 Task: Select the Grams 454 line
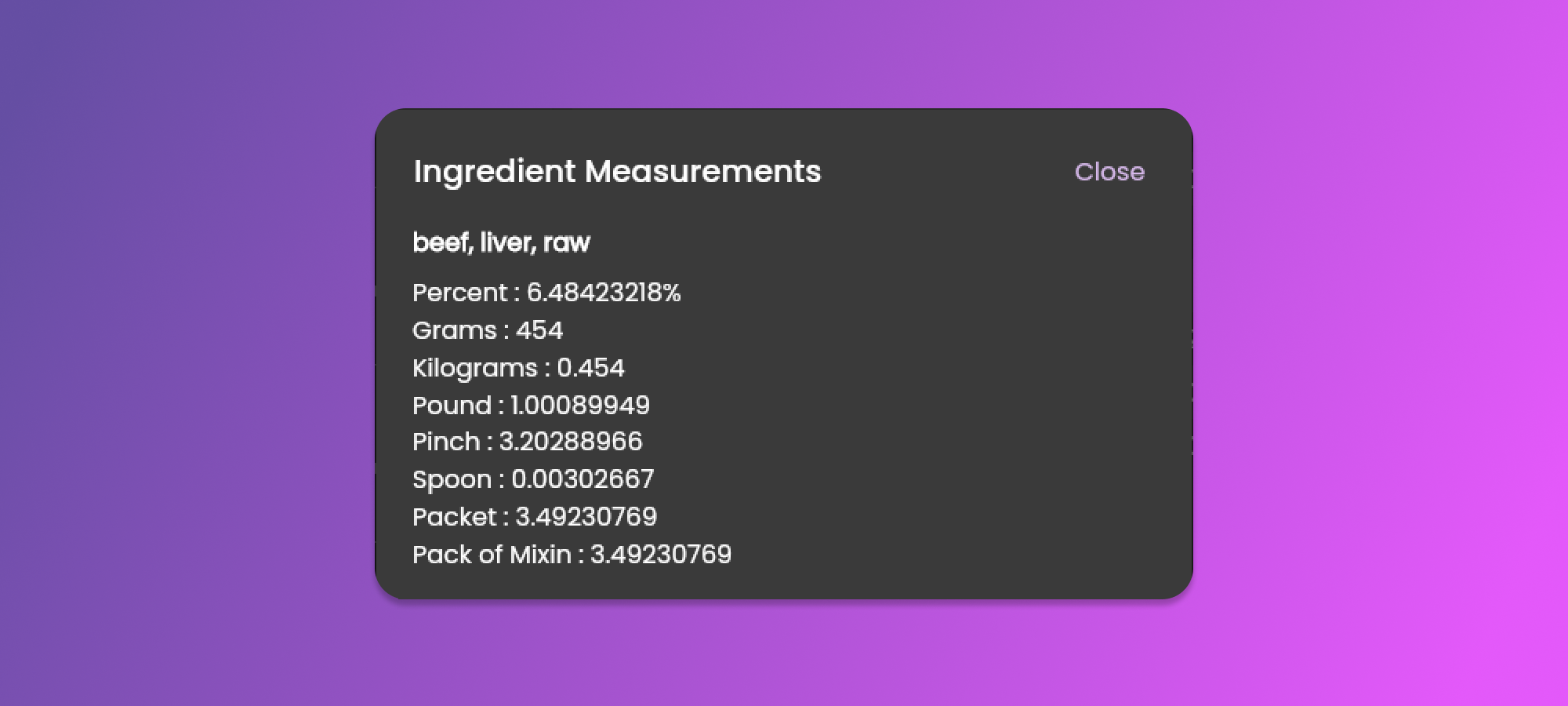coord(487,330)
